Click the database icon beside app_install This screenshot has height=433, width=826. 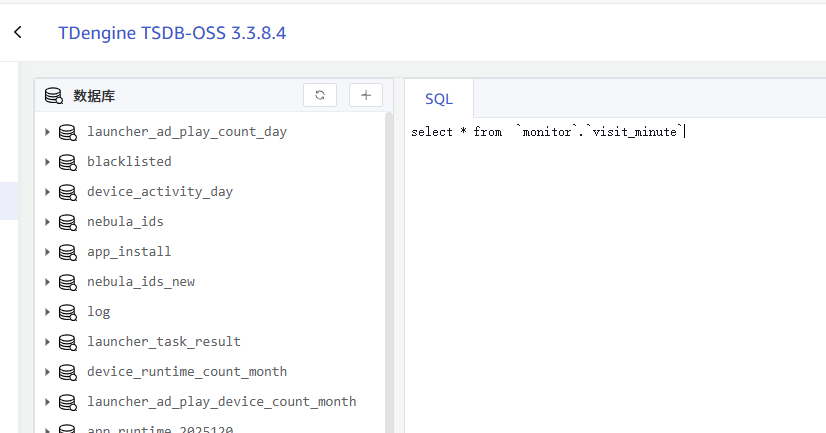(68, 252)
